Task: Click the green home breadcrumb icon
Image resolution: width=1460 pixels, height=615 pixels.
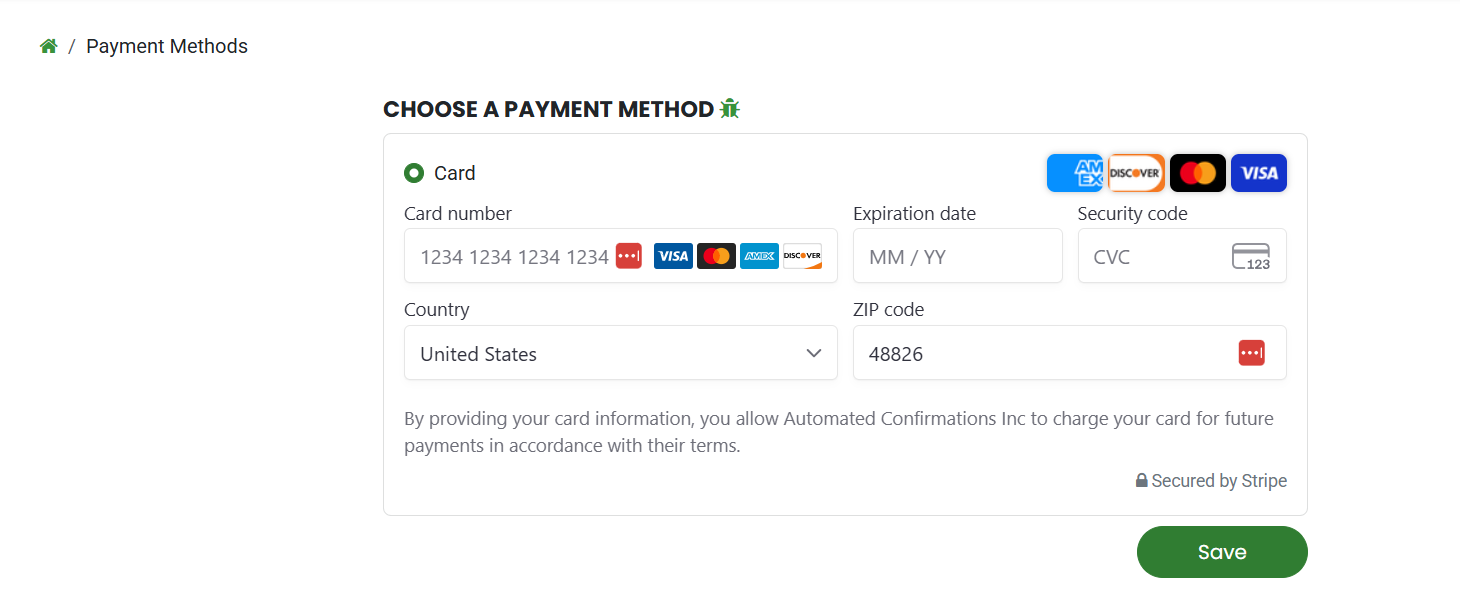Action: click(x=48, y=46)
